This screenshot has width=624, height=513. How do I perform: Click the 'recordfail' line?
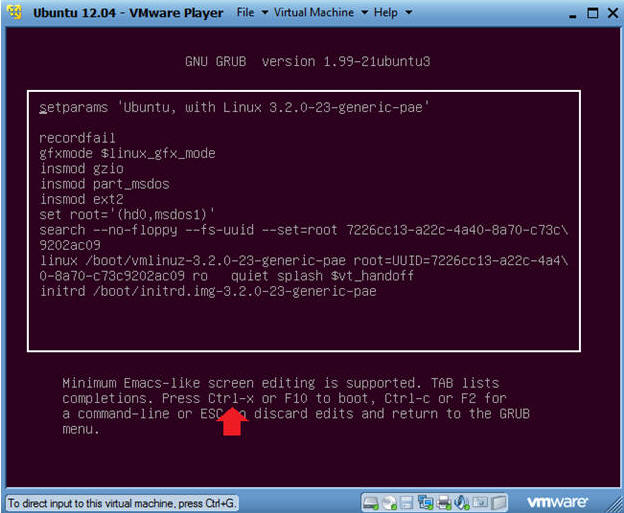77,138
